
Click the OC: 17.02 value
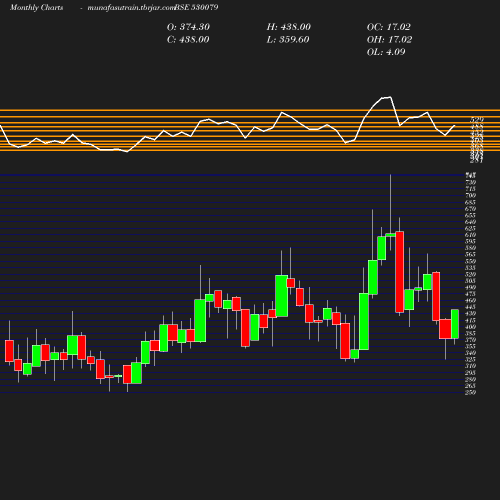click(389, 27)
